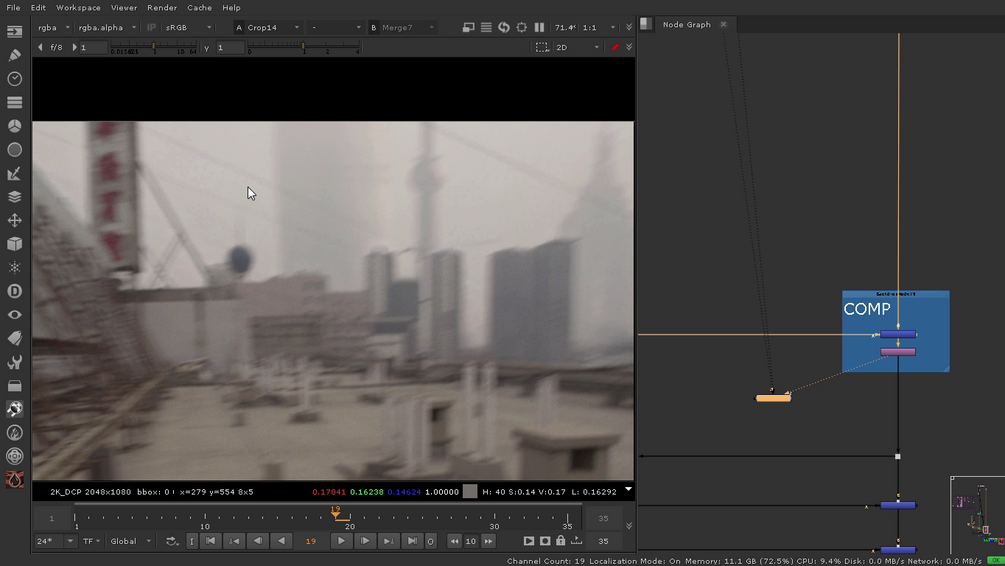Toggle the in-point I button
Viewport: 1005px width, 566px height.
click(192, 541)
